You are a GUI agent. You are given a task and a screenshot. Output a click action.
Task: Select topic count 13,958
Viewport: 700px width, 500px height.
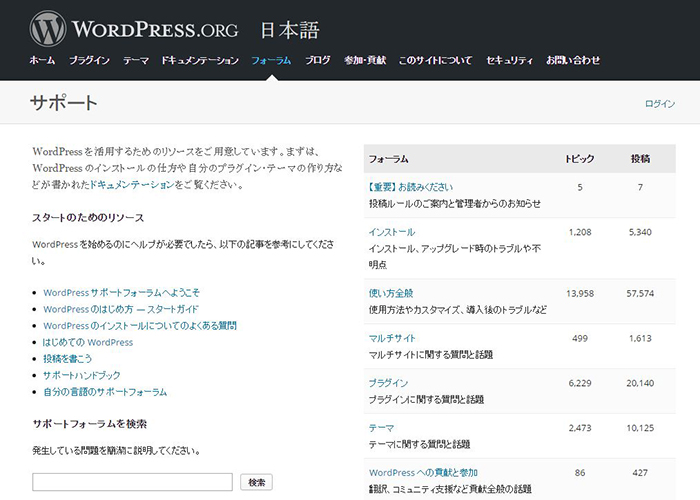point(580,293)
